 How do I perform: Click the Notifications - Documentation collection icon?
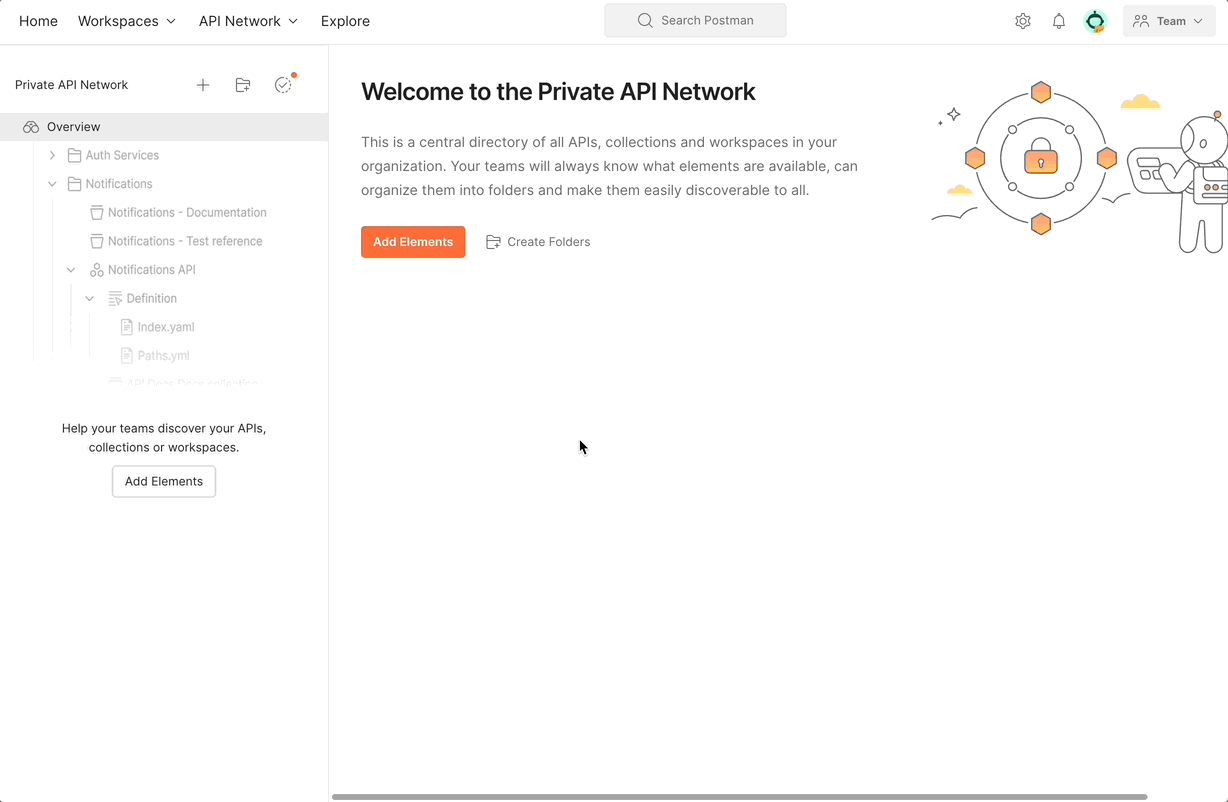(96, 212)
